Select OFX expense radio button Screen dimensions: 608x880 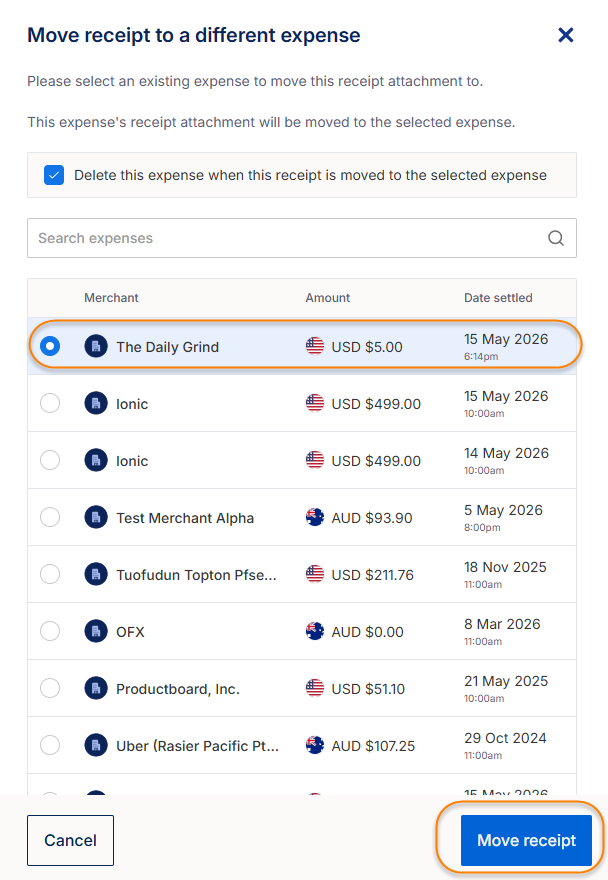[50, 631]
